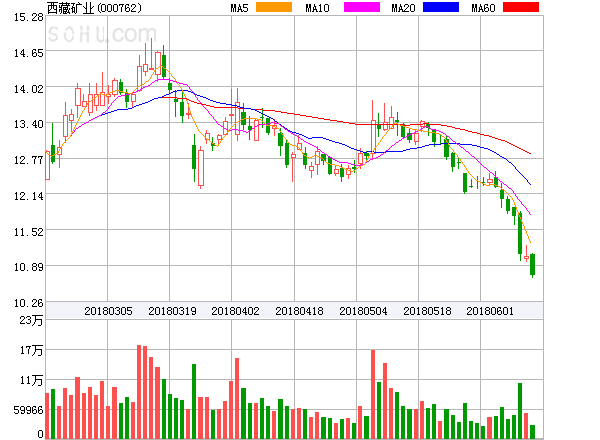
Task: Click the magenta MA10 legend swatch
Action: [x=362, y=7]
